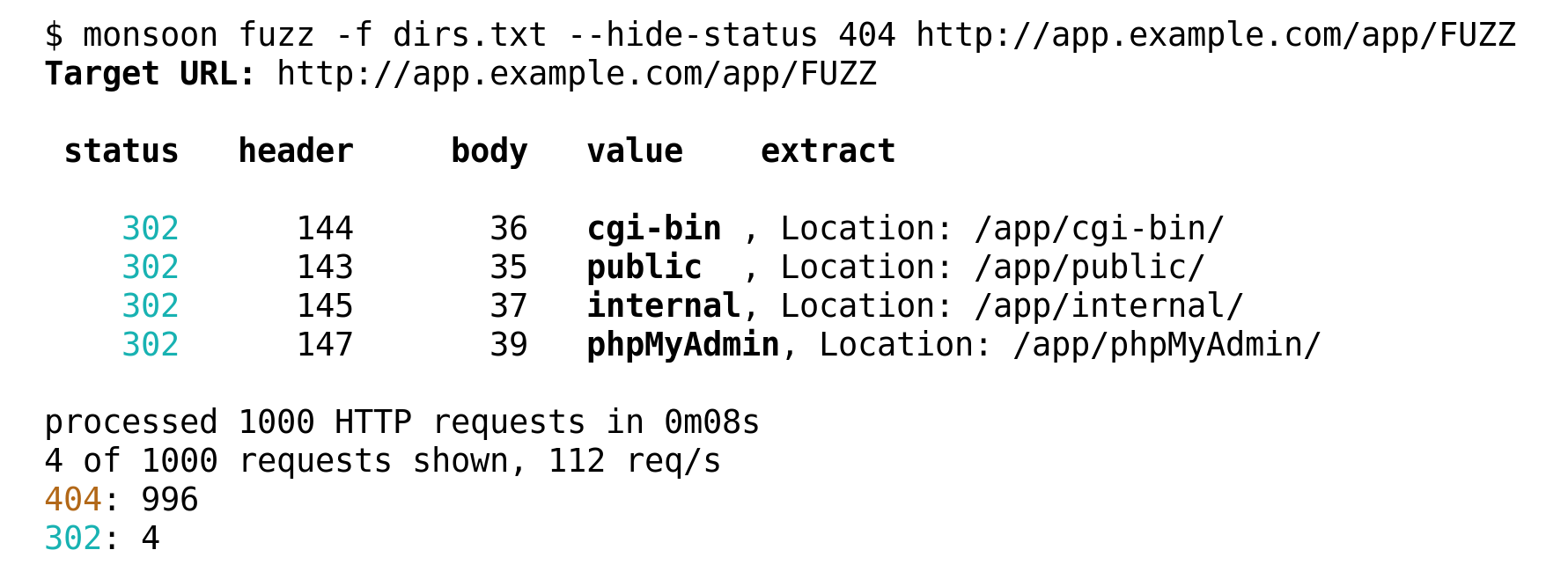The width and height of the screenshot is (1568, 572).
Task: Click the target URL http://app.example.com/app/FUZZ
Action: click(x=577, y=74)
